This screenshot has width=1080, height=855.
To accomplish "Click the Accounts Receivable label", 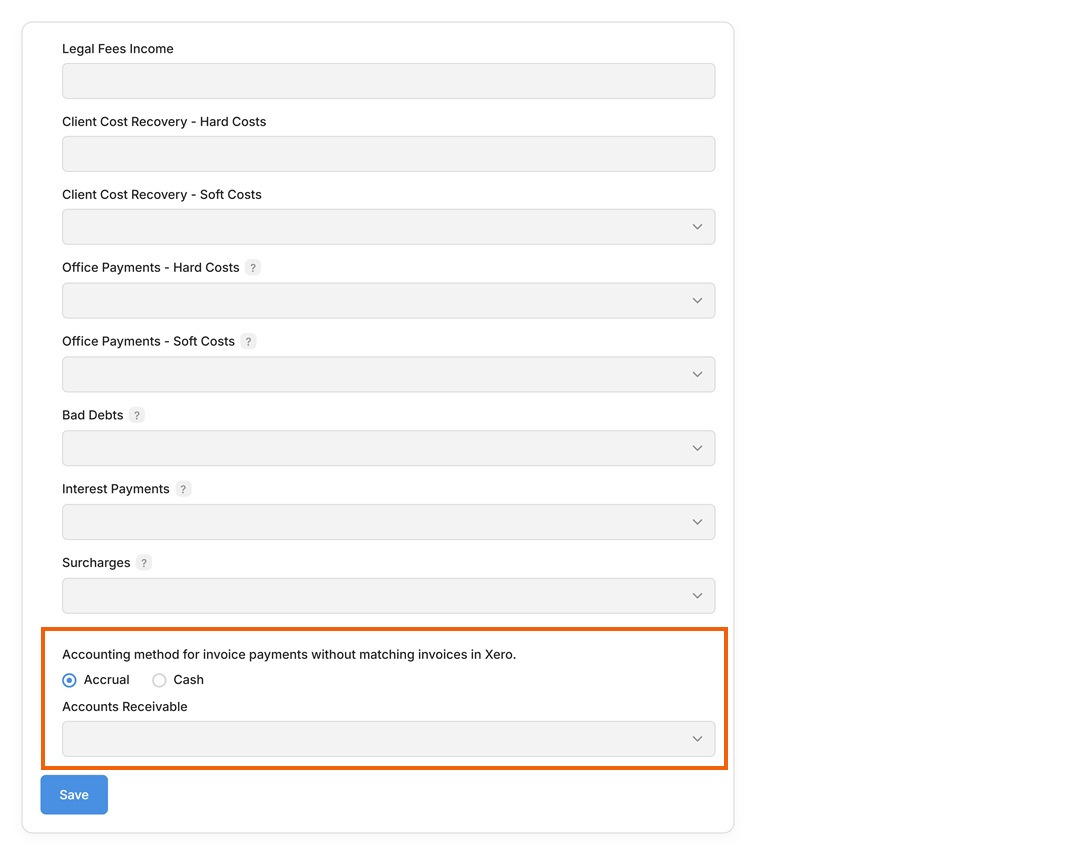I will click(125, 707).
